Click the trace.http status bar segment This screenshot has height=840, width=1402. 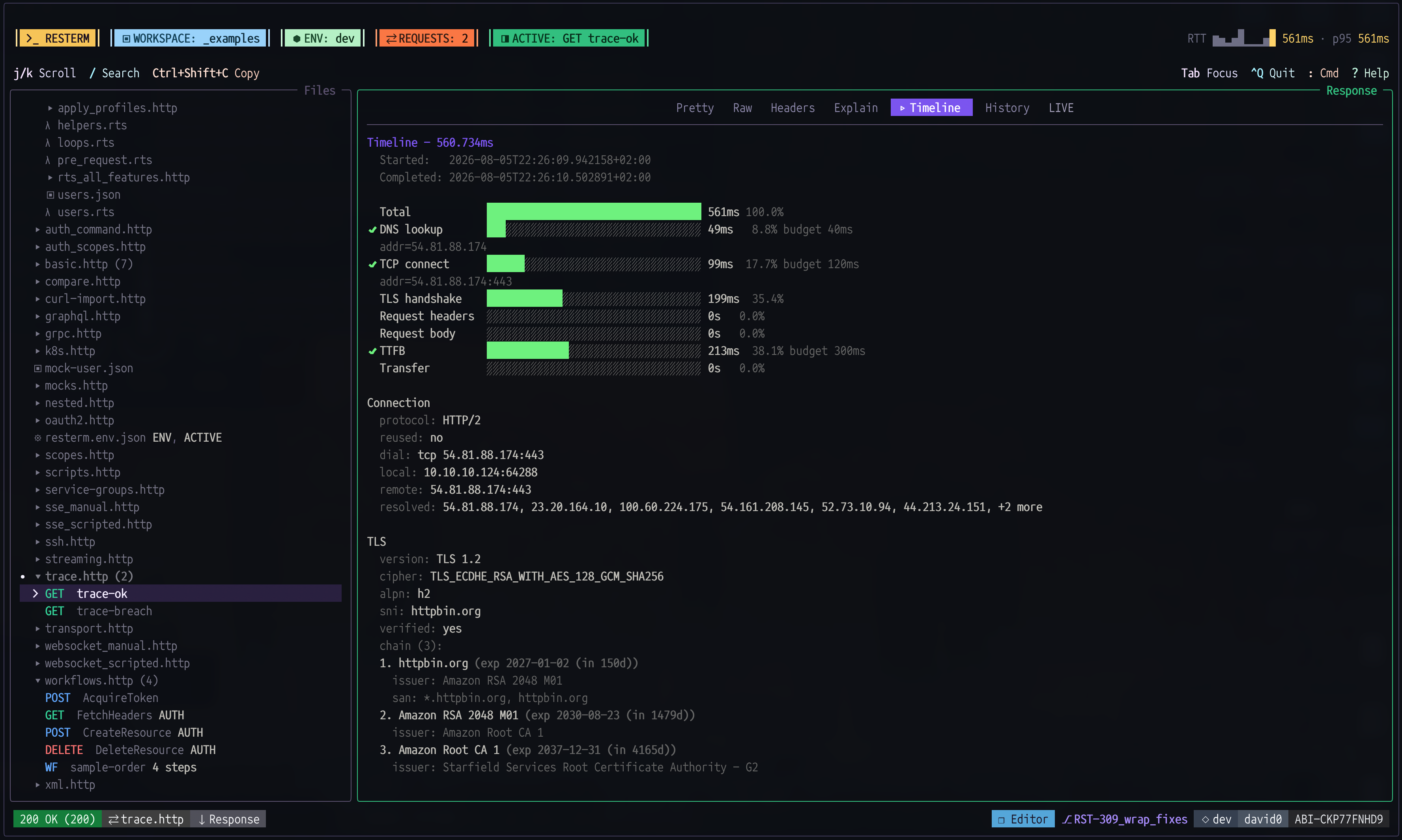coord(146,819)
